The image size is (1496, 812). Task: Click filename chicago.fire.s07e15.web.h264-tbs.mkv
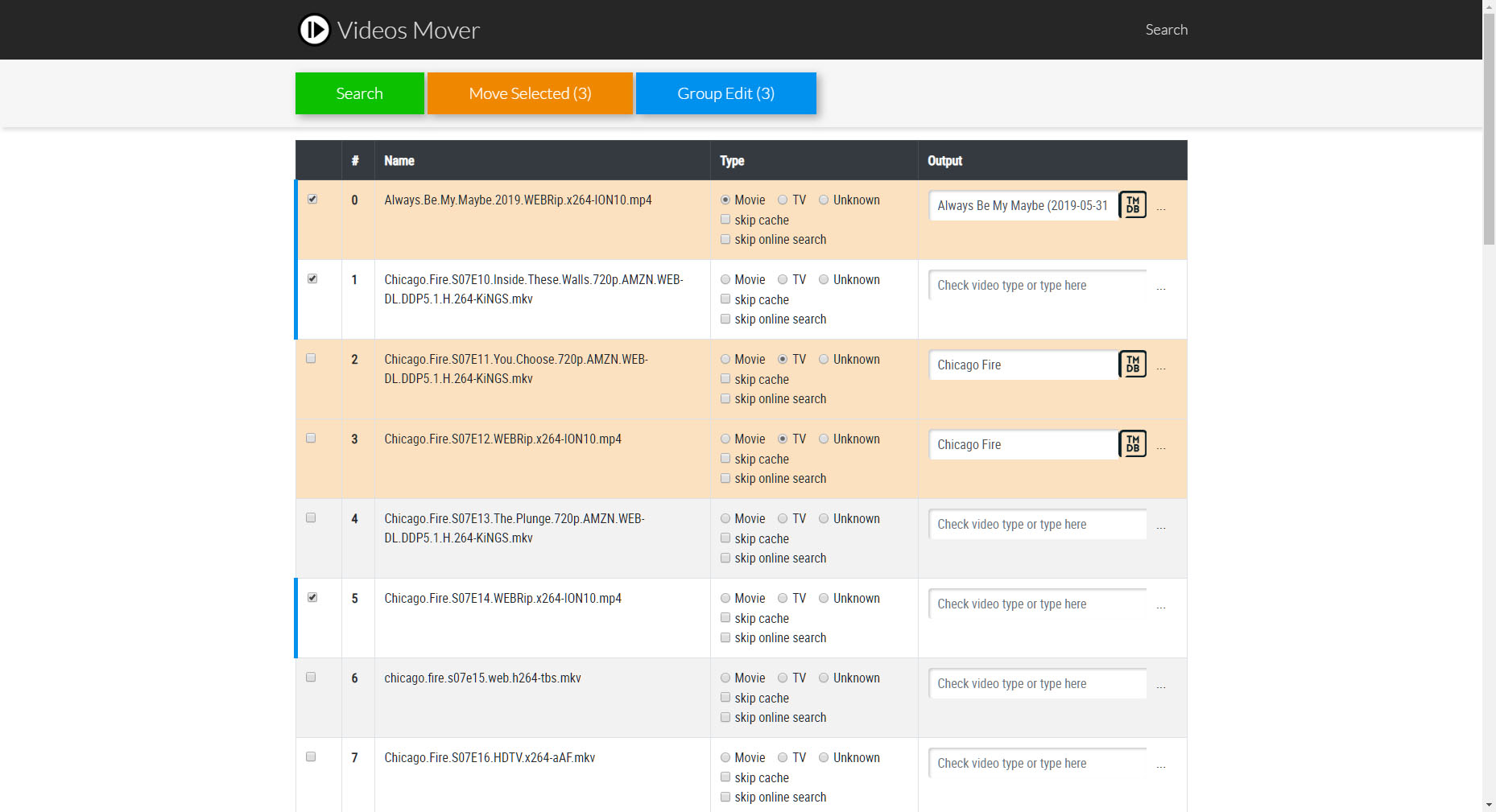[482, 678]
